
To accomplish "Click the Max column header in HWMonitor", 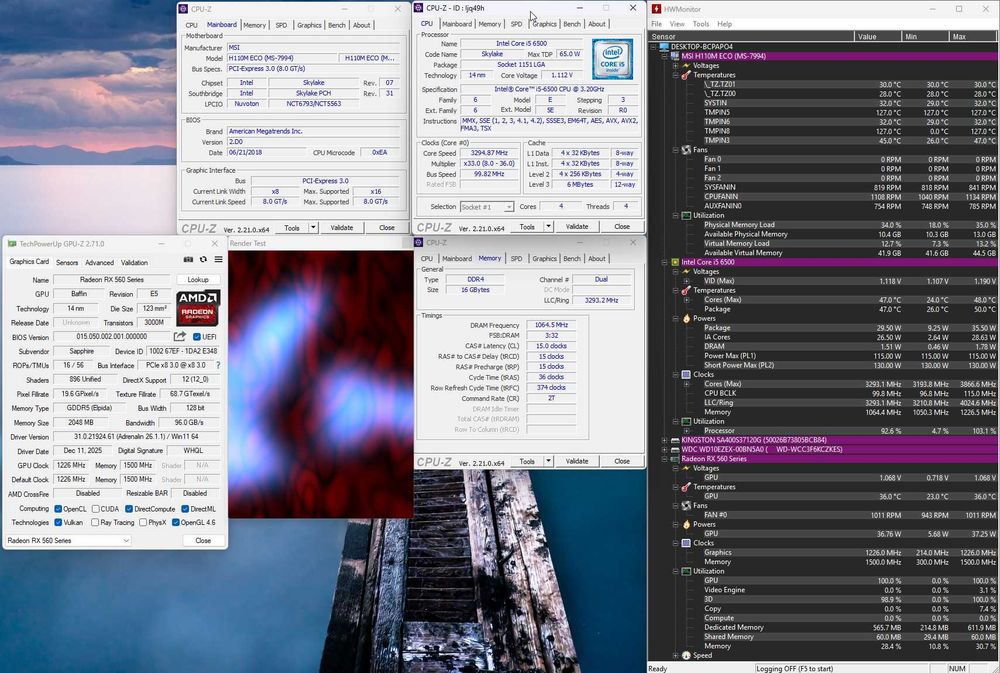I will click(973, 36).
